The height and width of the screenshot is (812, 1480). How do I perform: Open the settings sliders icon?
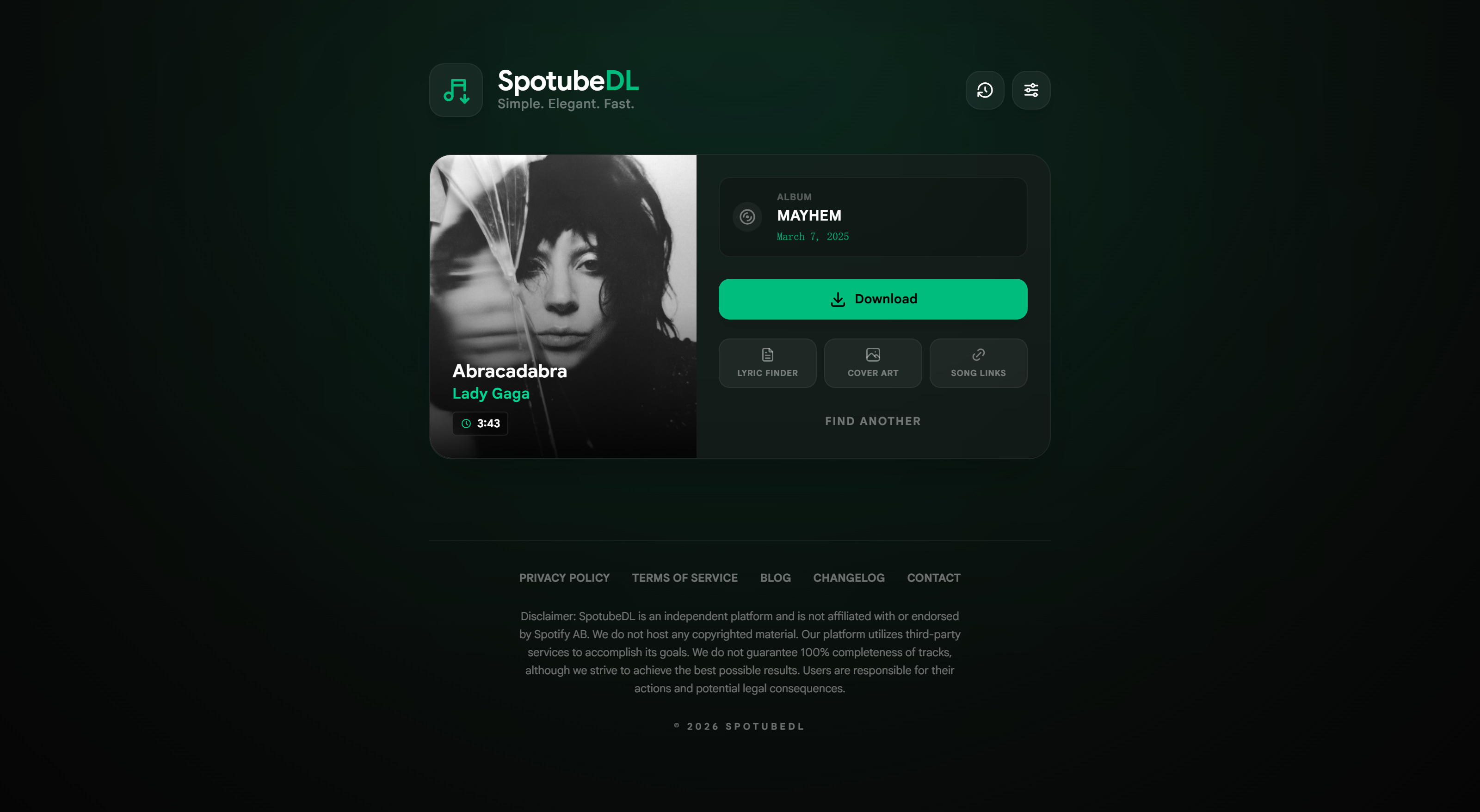point(1031,90)
